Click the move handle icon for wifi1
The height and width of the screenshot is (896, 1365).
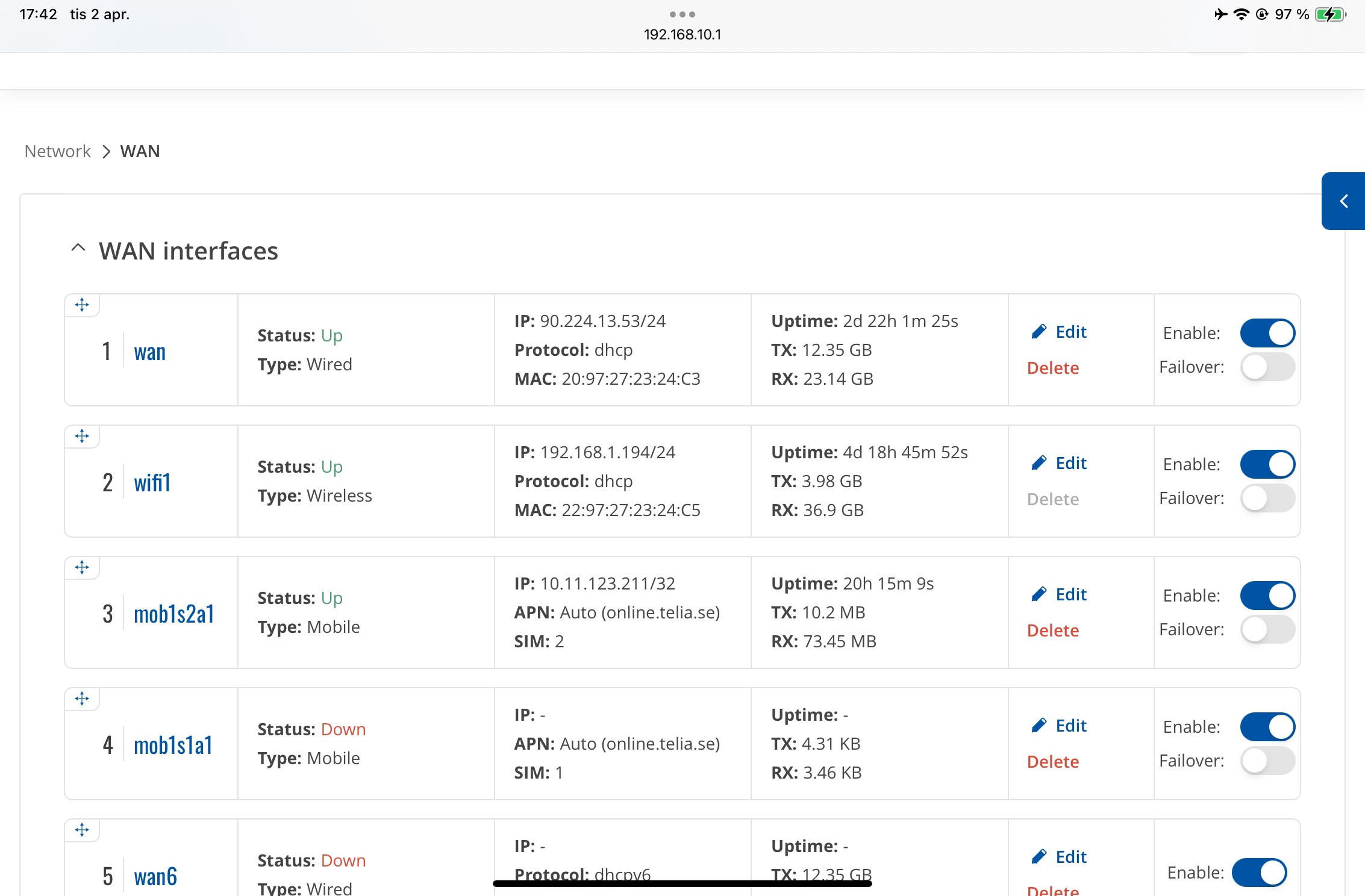[x=82, y=437]
